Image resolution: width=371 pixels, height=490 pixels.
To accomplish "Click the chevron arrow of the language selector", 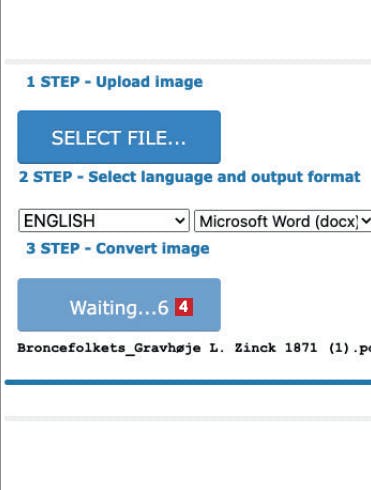I will pos(180,221).
